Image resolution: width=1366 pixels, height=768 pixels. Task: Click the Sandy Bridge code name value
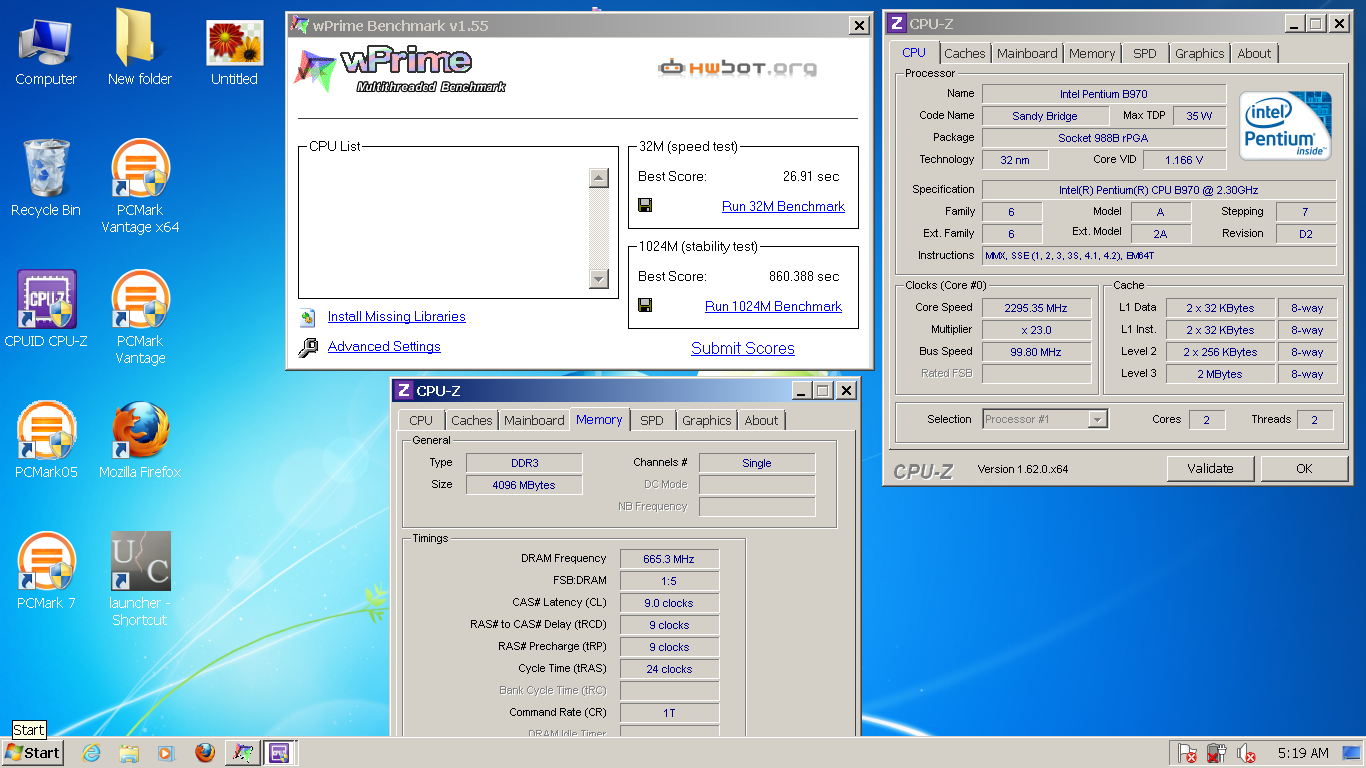pyautogui.click(x=1045, y=116)
